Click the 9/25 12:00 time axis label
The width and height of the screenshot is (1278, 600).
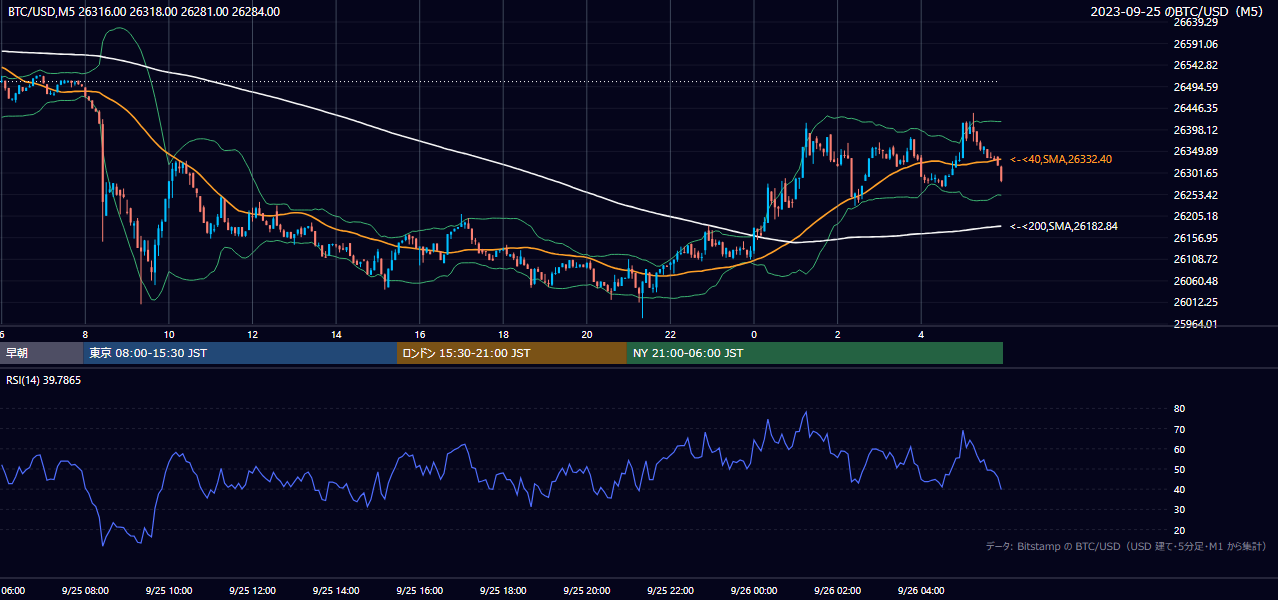pyautogui.click(x=252, y=591)
